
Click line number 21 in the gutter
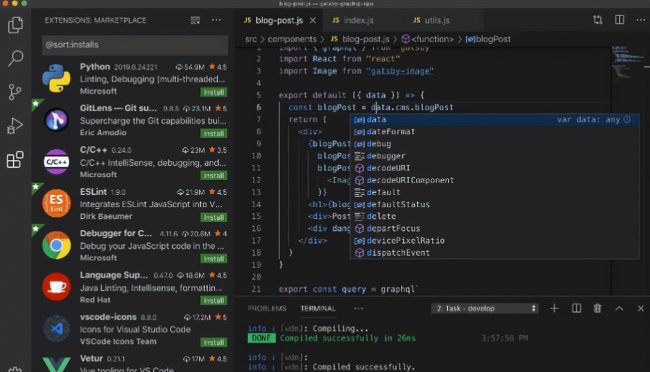click(x=256, y=289)
